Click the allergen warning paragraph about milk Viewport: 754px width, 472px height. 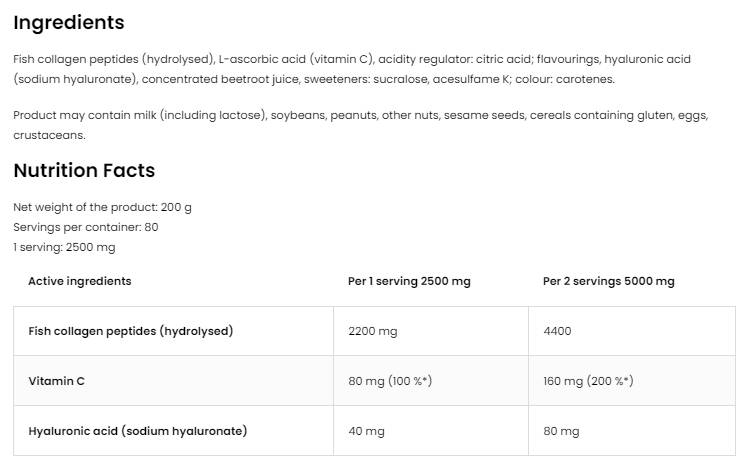360,125
